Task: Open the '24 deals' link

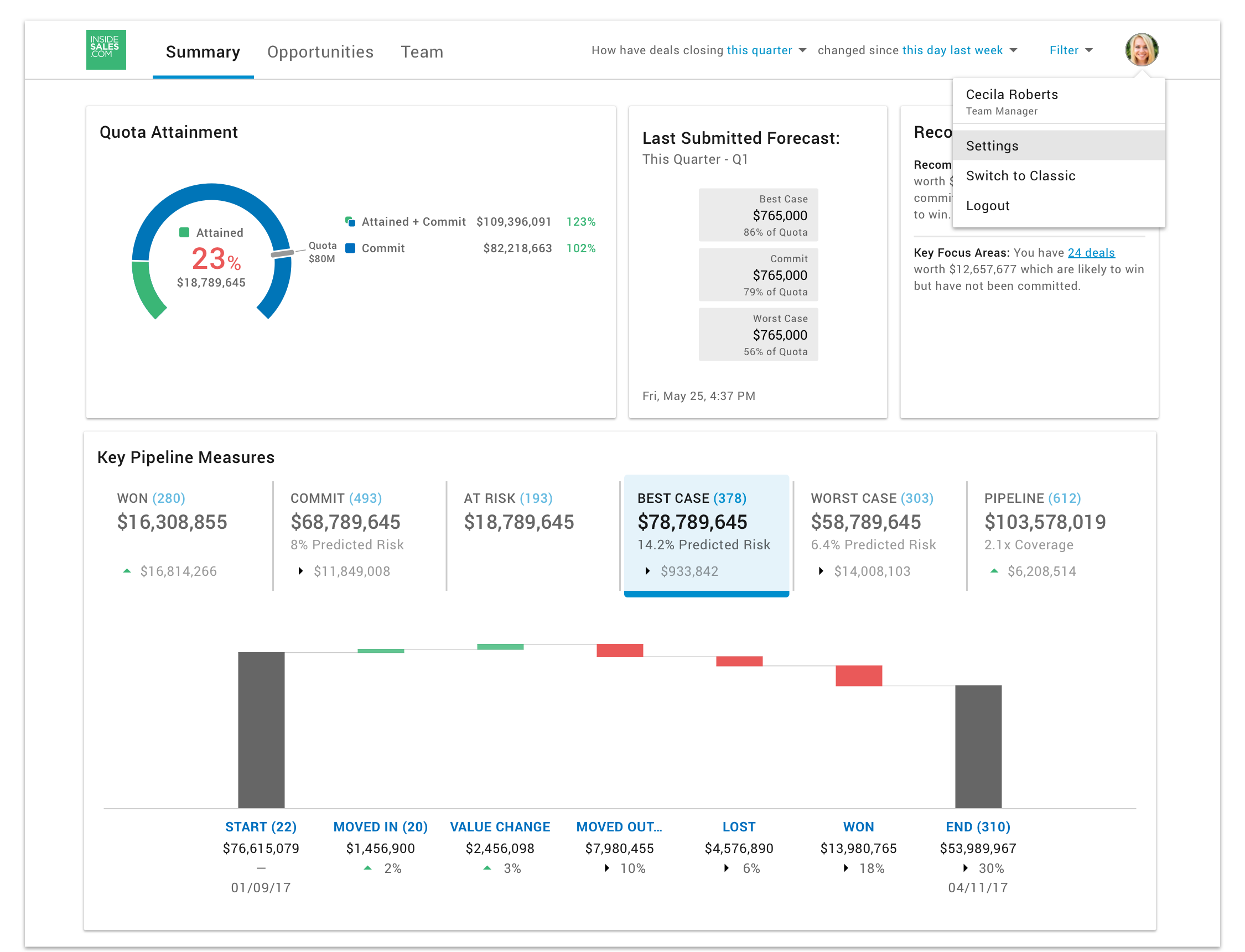Action: pos(1091,253)
